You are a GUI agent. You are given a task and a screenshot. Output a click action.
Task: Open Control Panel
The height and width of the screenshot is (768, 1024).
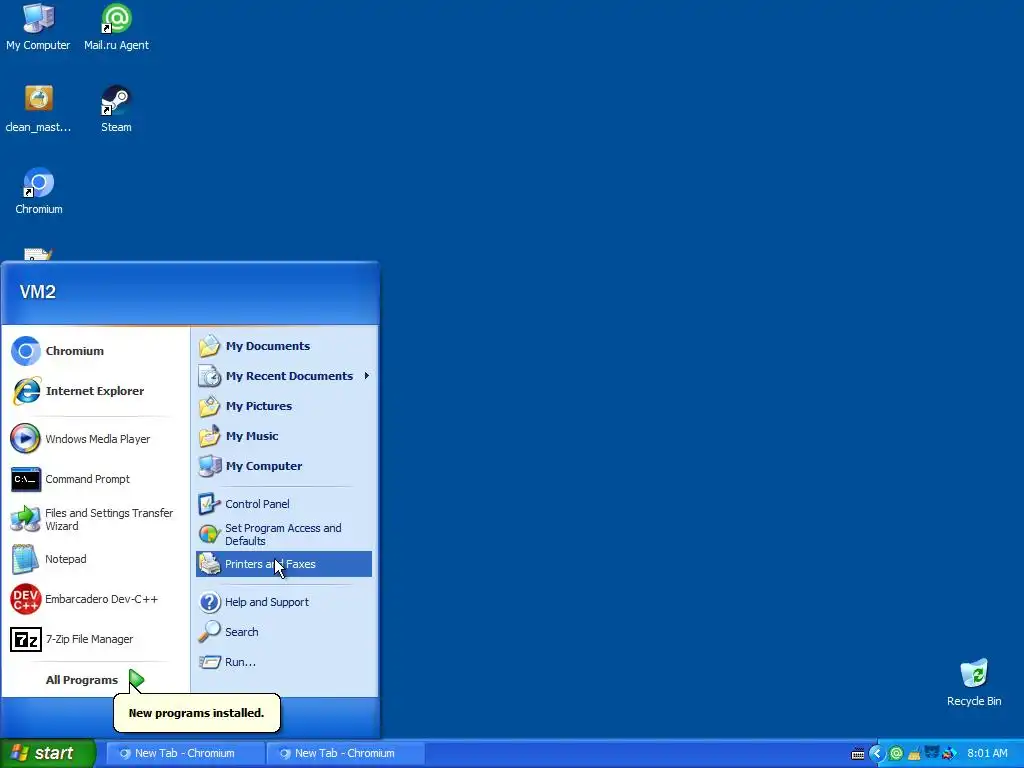point(283,504)
